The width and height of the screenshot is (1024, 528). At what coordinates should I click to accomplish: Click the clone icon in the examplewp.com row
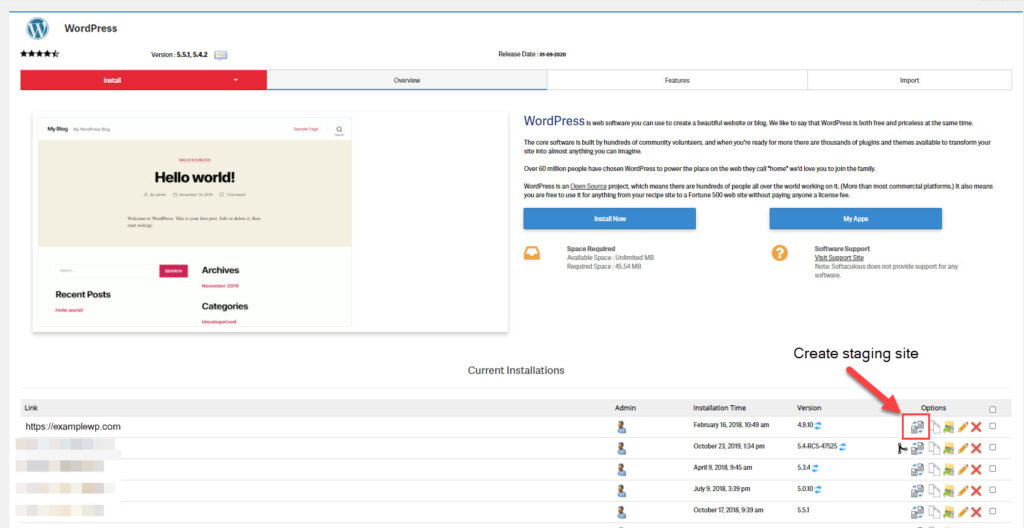coord(933,427)
